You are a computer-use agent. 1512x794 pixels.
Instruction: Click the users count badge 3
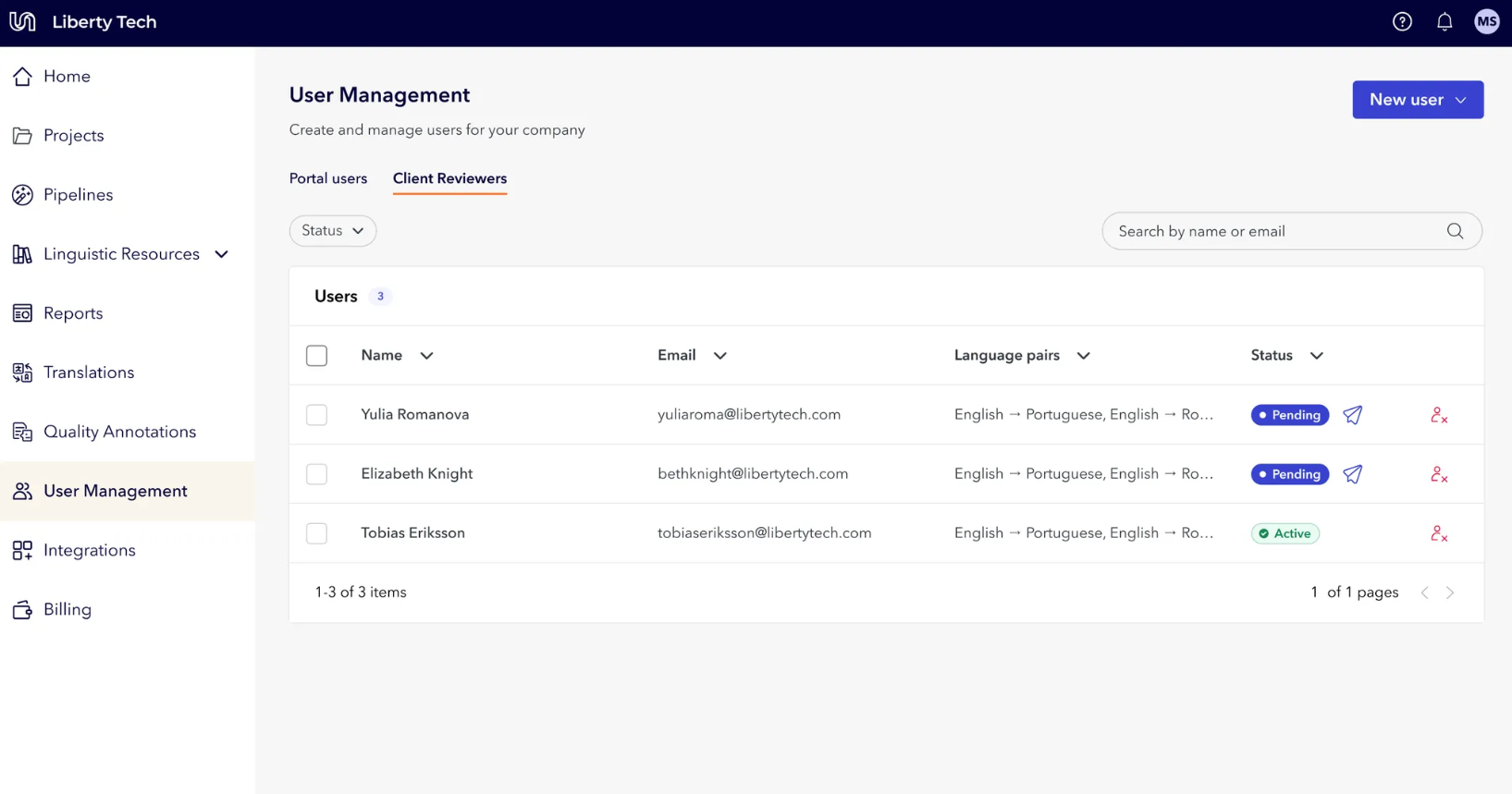click(380, 297)
